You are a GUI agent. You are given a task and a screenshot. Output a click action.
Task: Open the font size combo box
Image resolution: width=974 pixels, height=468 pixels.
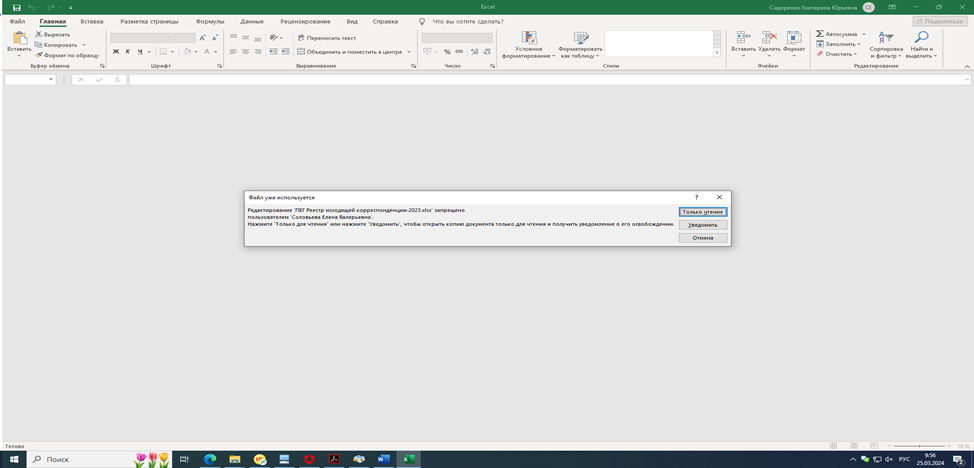[x=184, y=38]
